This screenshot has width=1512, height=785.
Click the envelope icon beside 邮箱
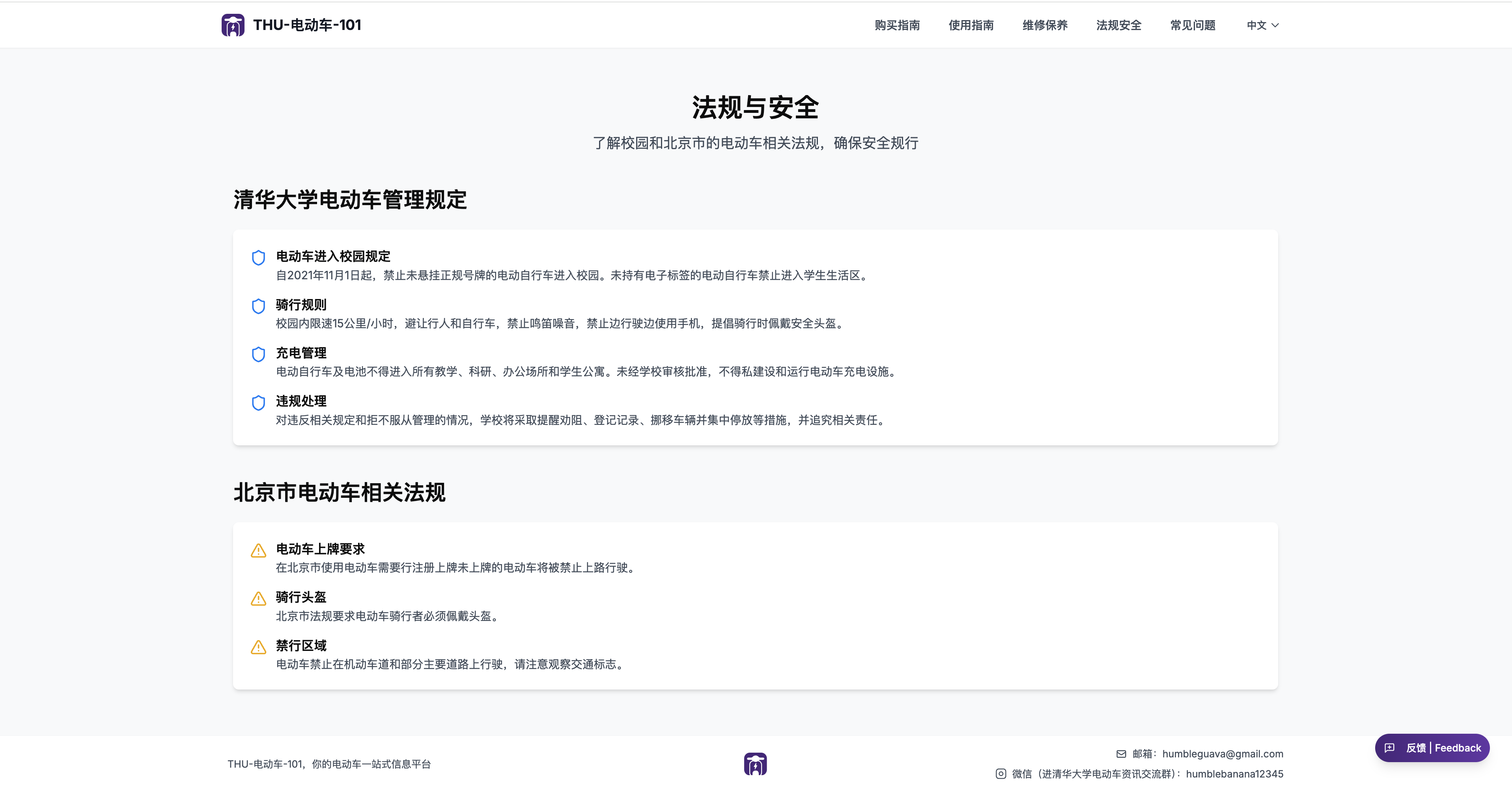pos(1121,754)
